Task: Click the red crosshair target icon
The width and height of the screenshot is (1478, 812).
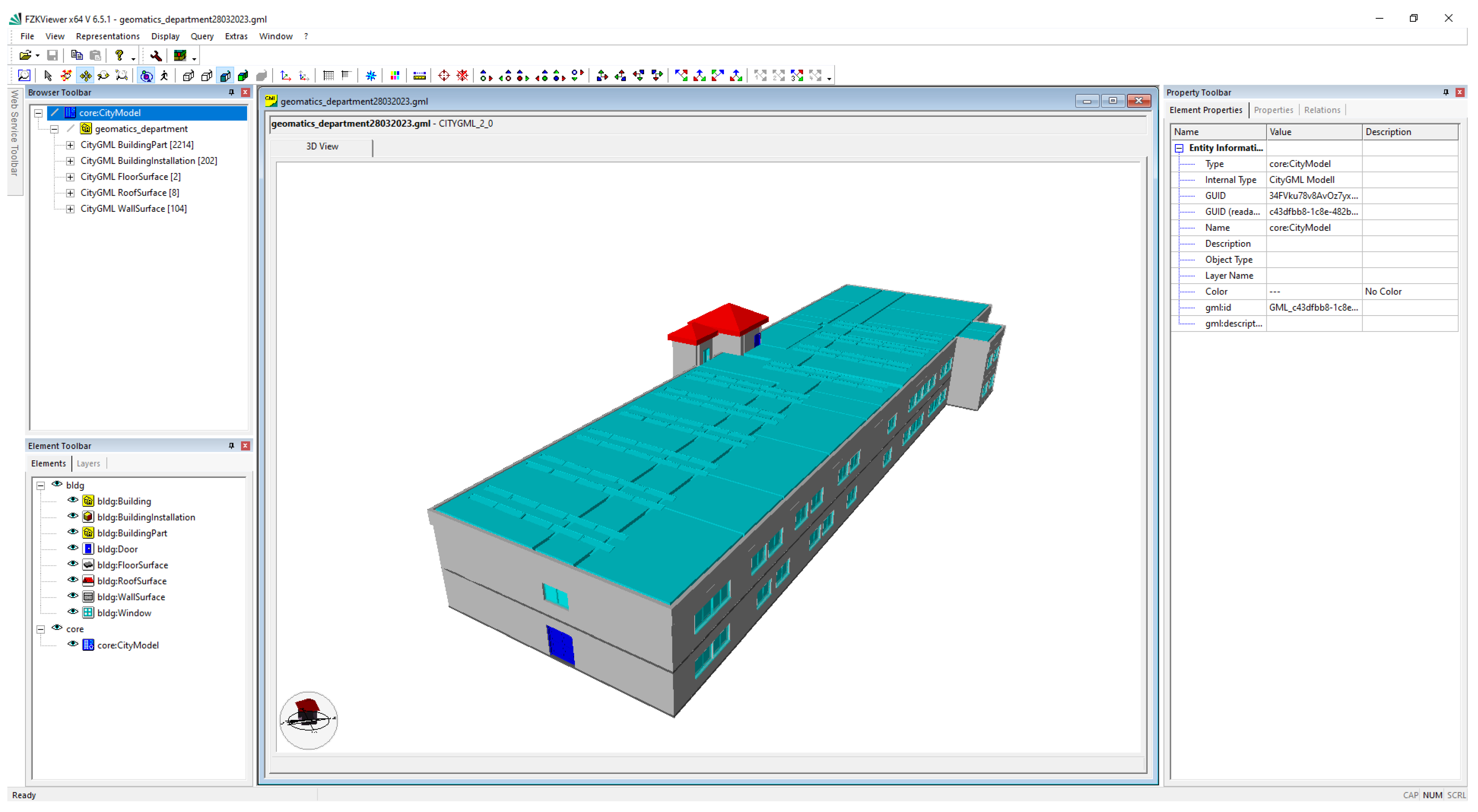Action: pos(444,76)
